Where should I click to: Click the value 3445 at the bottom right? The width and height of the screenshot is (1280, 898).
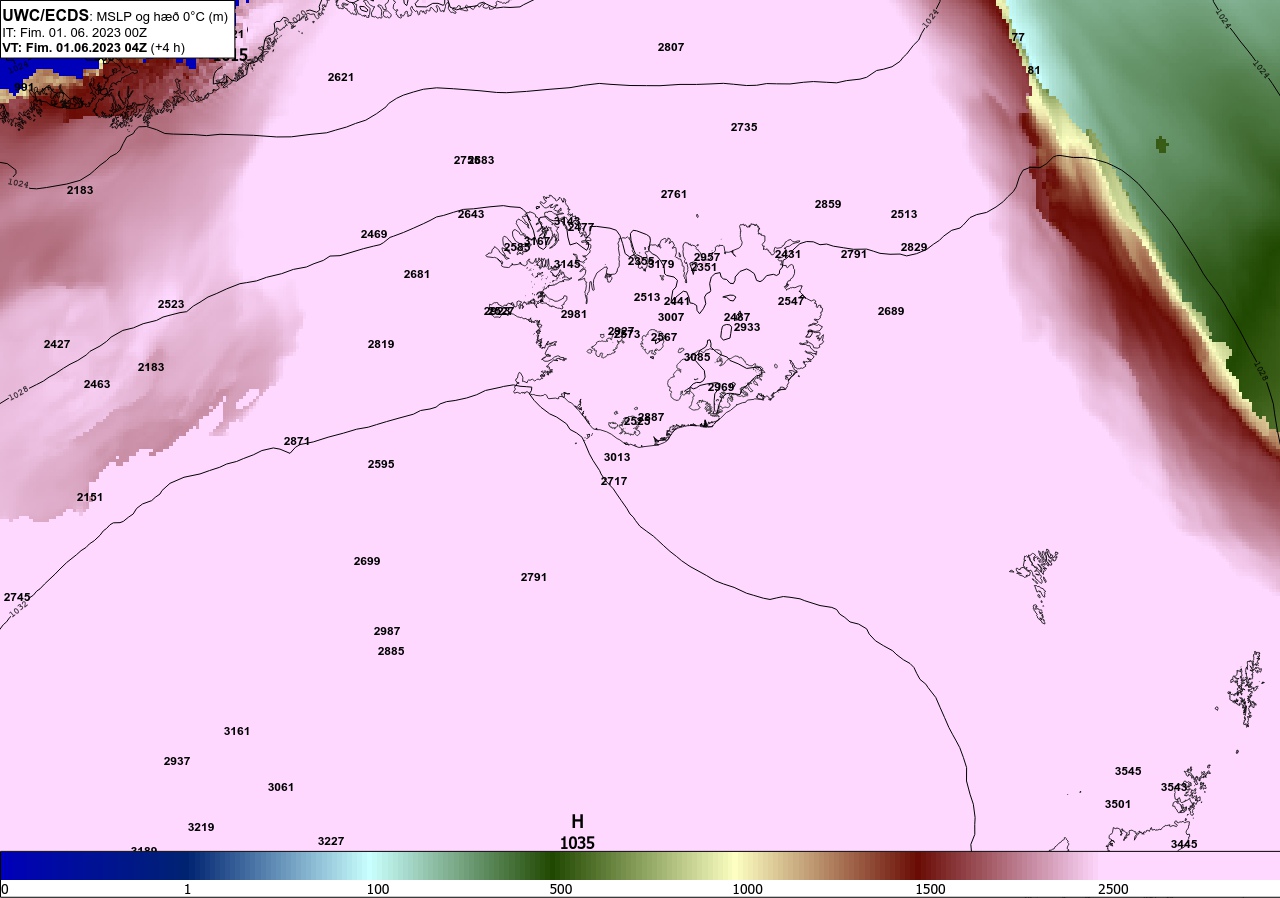(1184, 844)
